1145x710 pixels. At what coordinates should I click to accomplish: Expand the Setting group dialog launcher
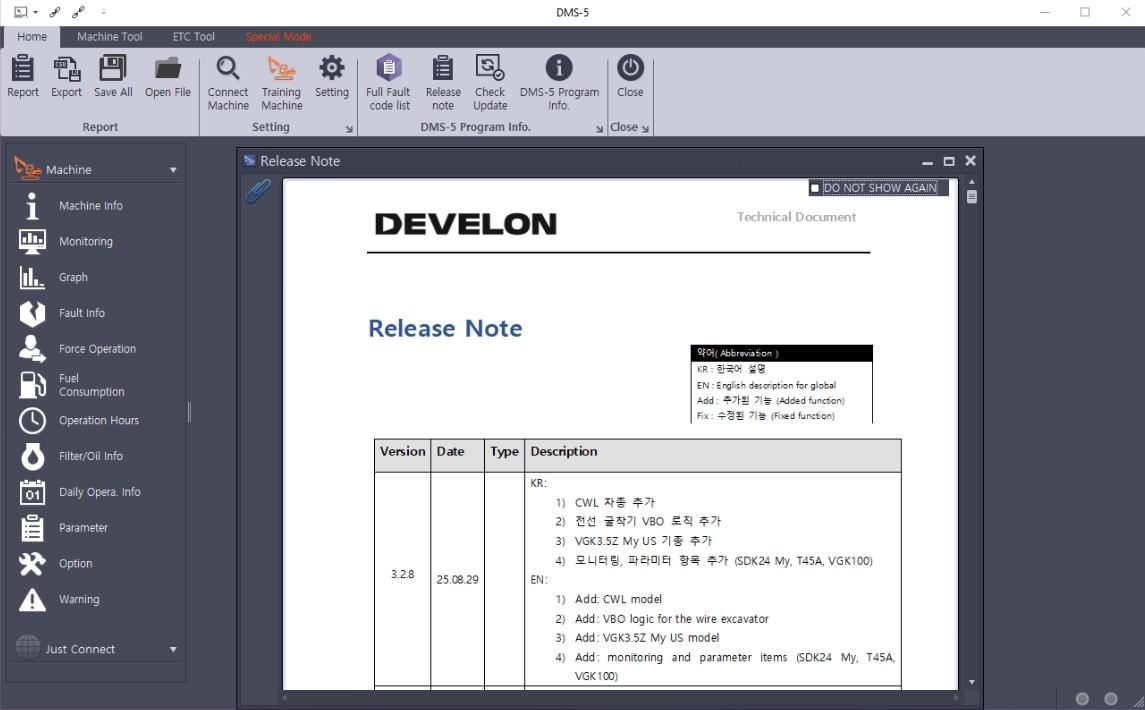[349, 129]
